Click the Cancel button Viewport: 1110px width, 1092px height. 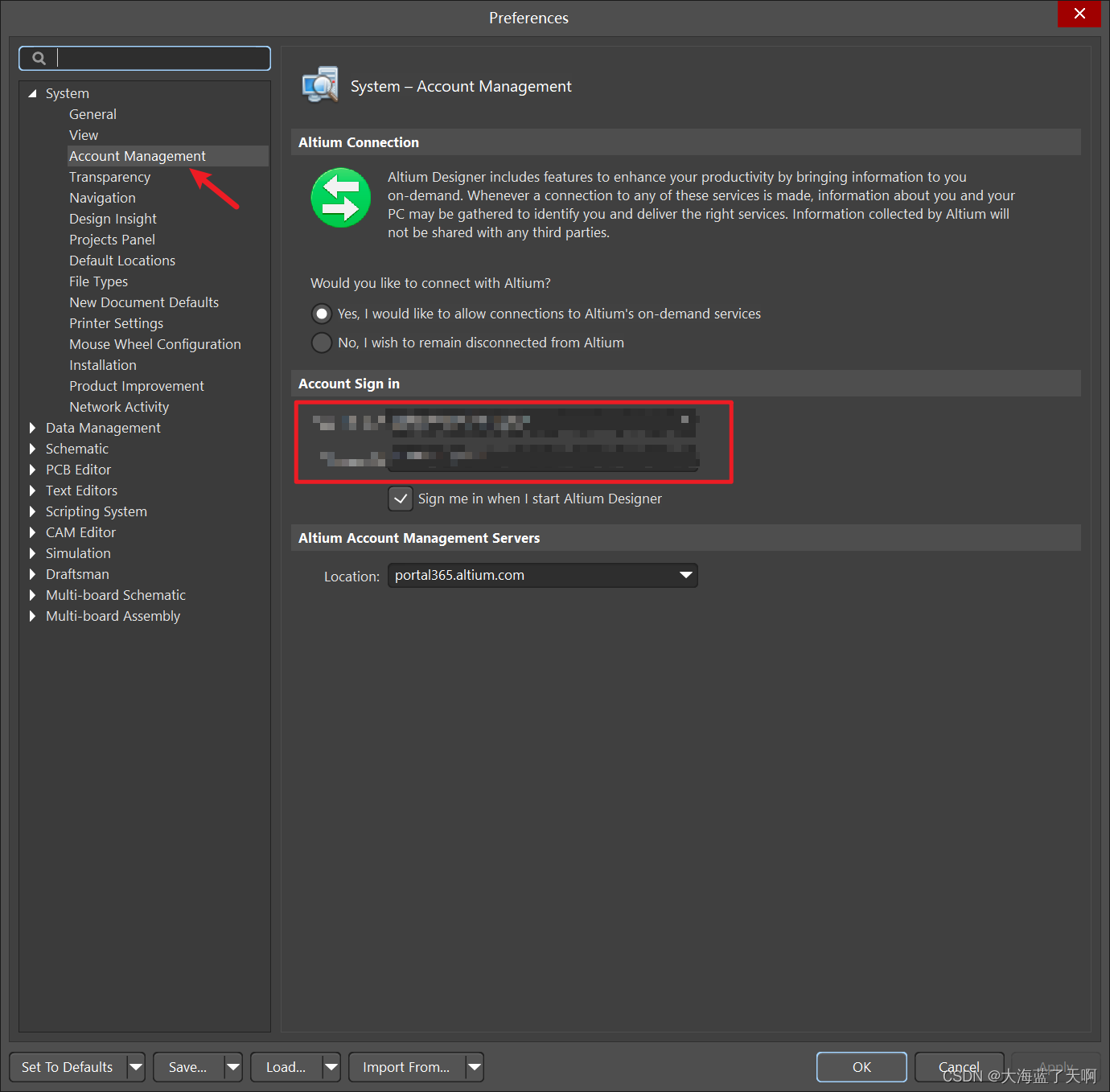[959, 1067]
